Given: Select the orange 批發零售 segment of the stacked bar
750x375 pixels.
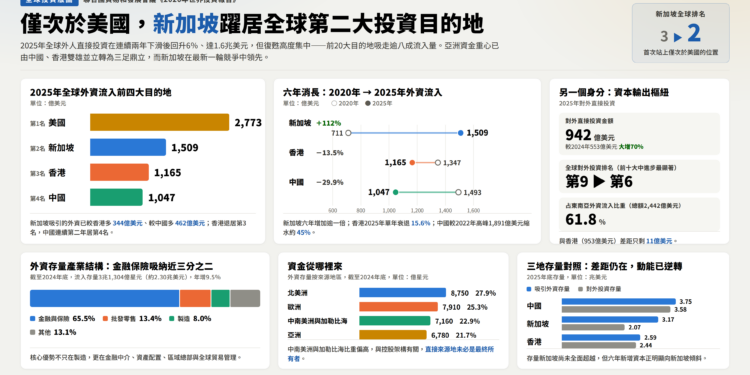Looking at the screenshot, I should [x=195, y=298].
